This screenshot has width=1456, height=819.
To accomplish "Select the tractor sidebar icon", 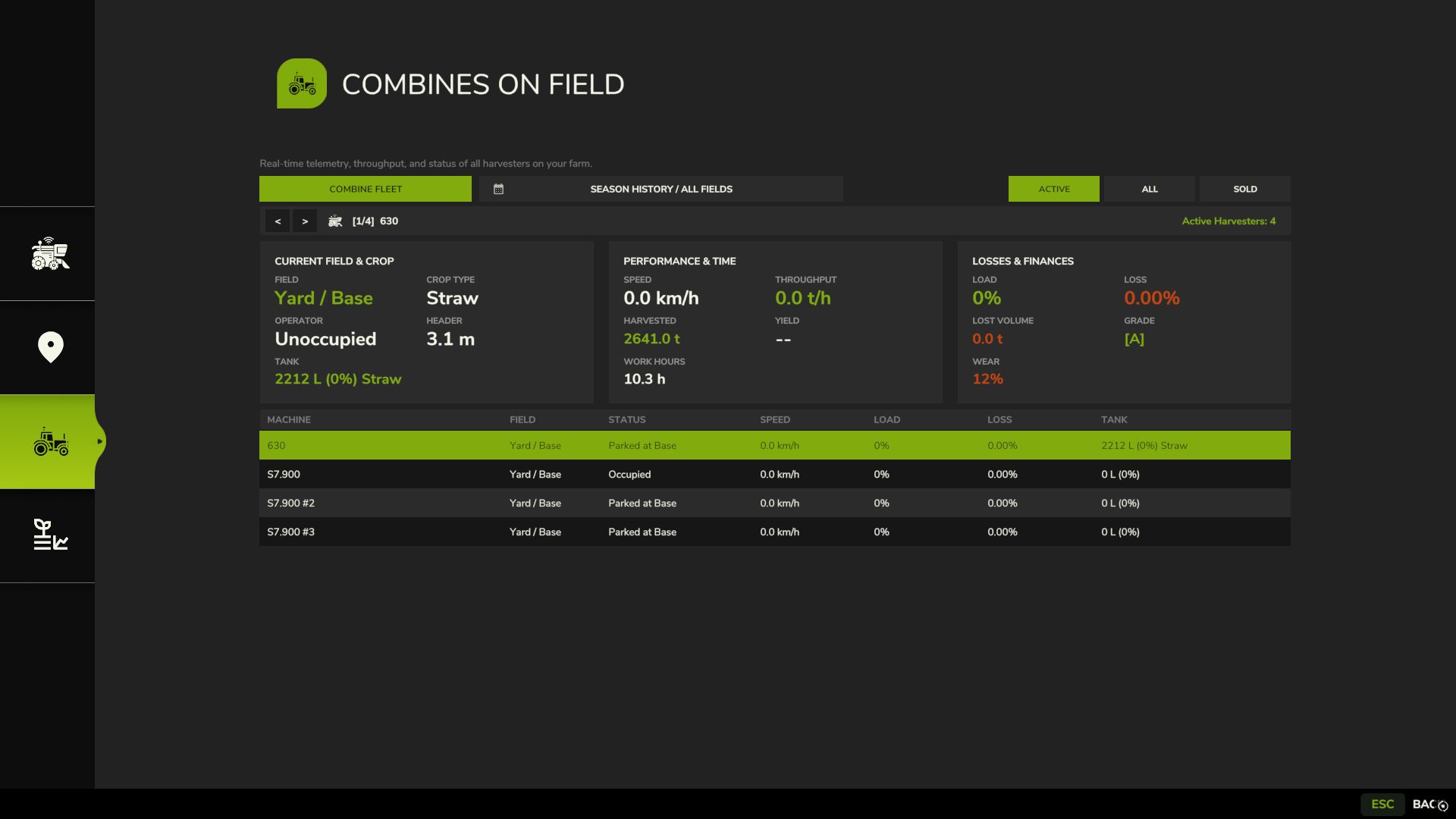I will pos(50,441).
